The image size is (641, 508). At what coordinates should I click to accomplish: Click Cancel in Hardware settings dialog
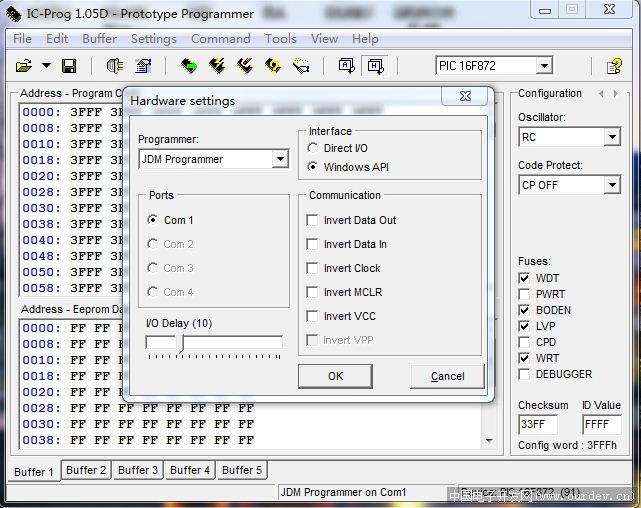(x=447, y=376)
